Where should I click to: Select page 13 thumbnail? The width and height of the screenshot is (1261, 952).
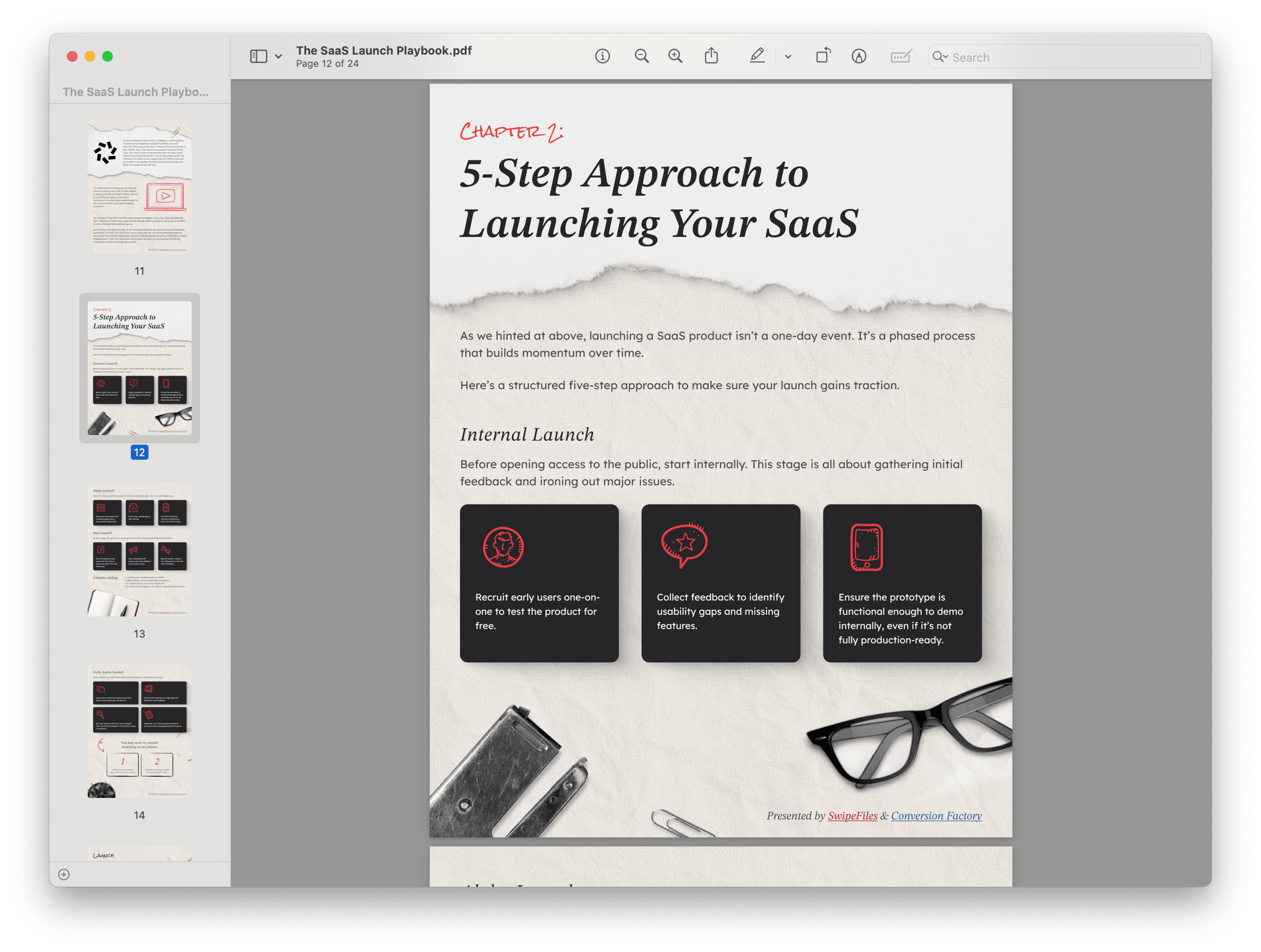140,550
